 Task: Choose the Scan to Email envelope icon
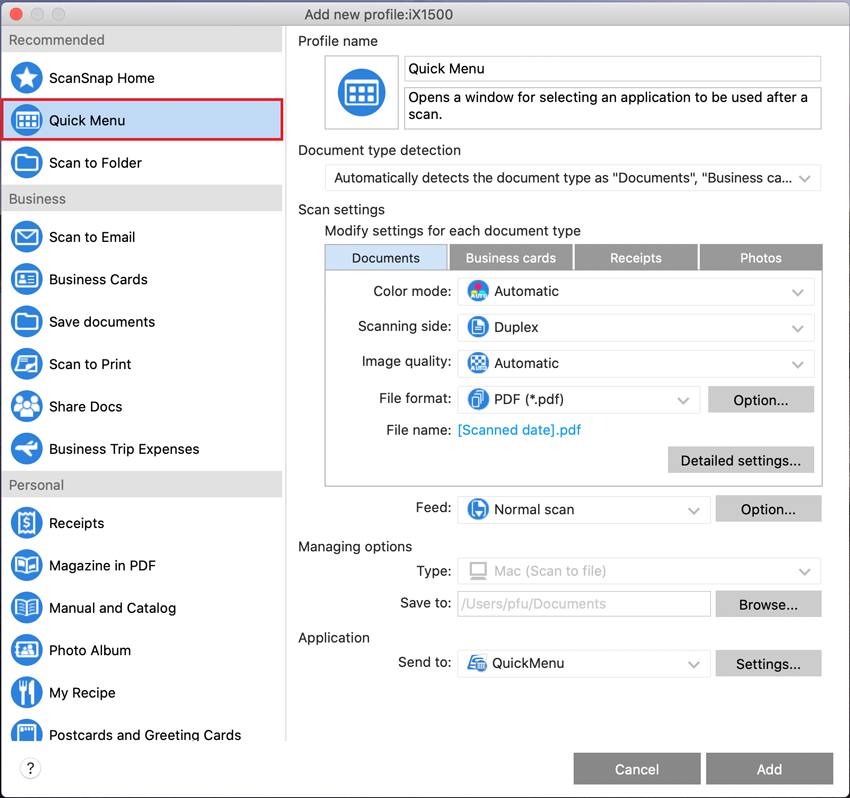[27, 237]
